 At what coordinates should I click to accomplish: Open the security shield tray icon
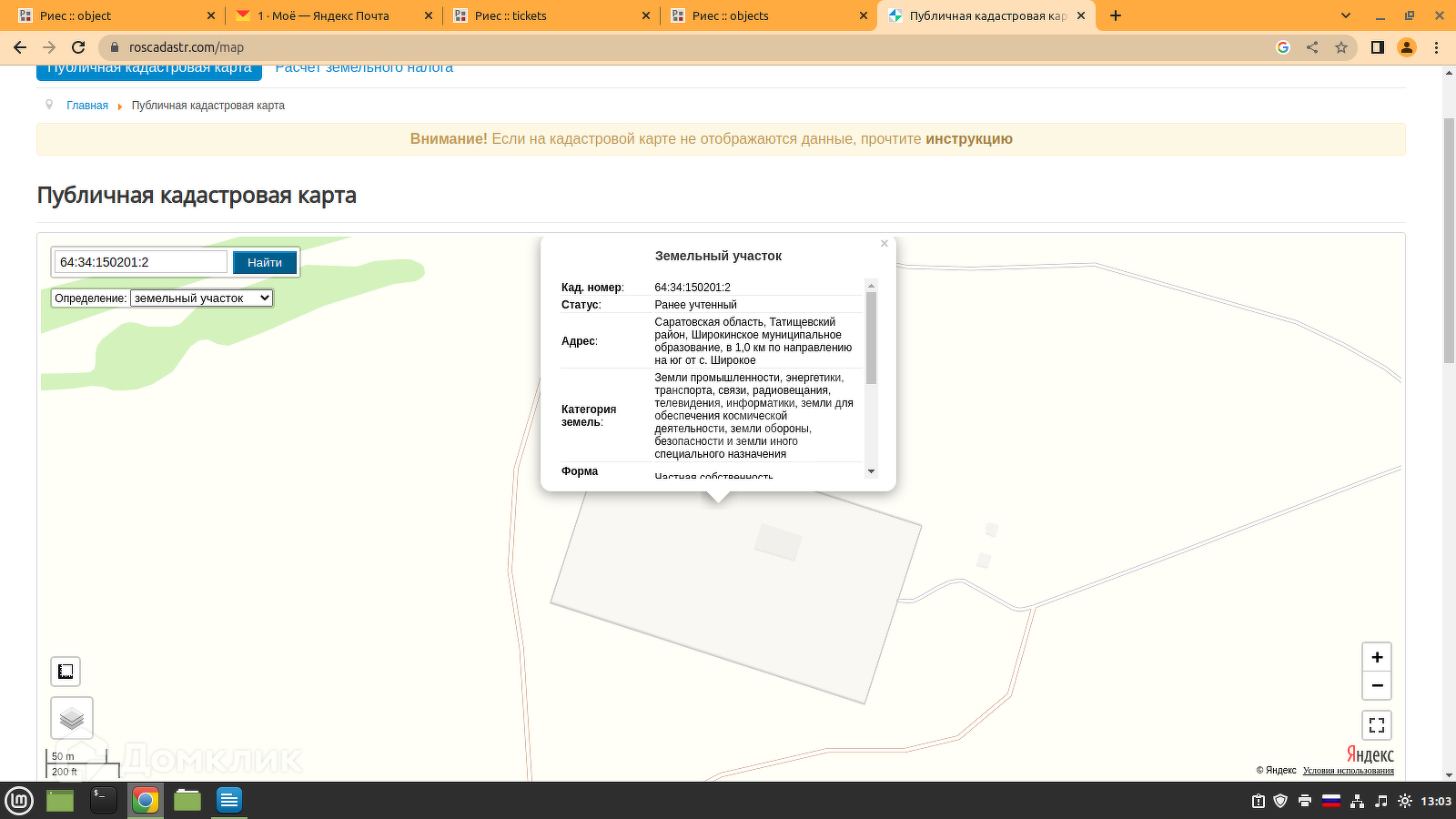(1280, 801)
